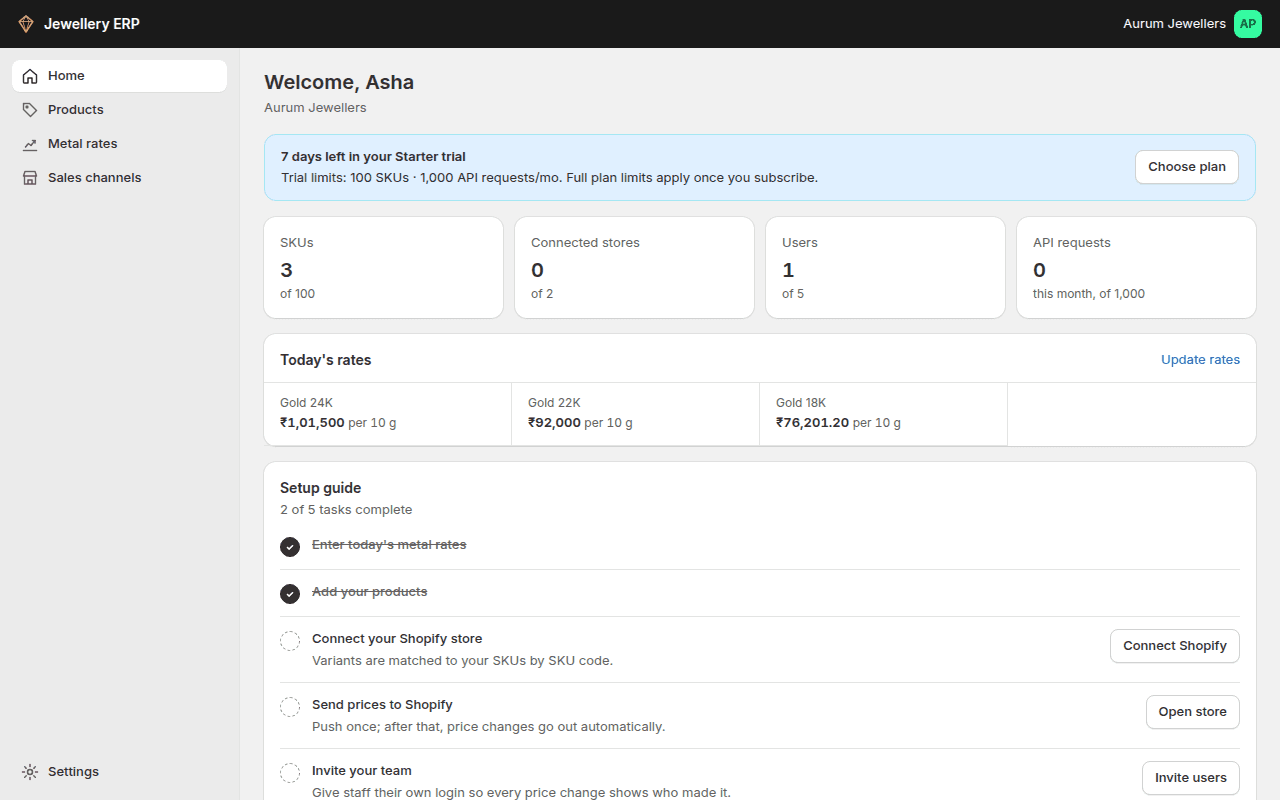Screen dimensions: 1280x800
Task: Click 'Variants are matched to your SKUs' text
Action: [x=462, y=661]
